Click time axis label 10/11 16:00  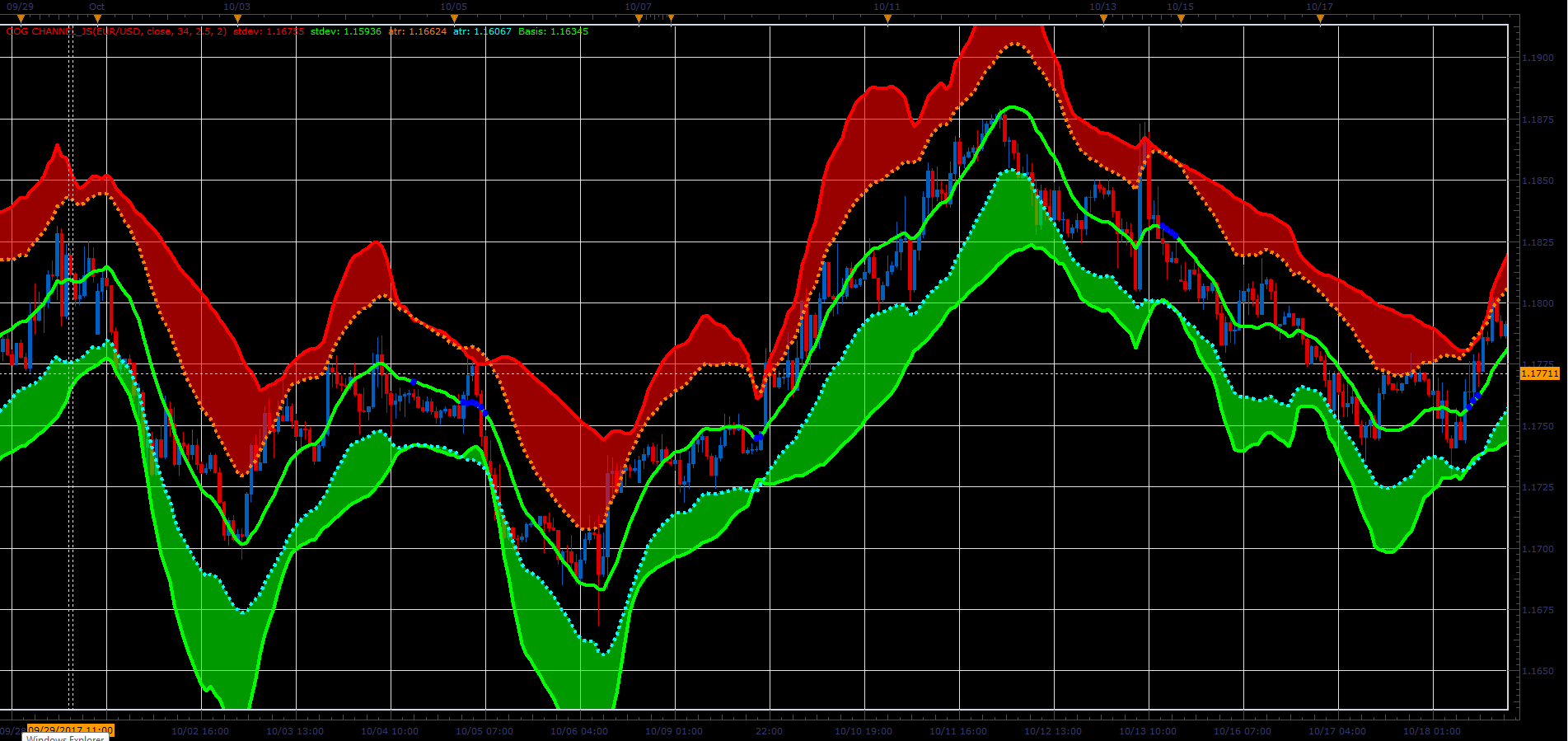click(x=958, y=731)
